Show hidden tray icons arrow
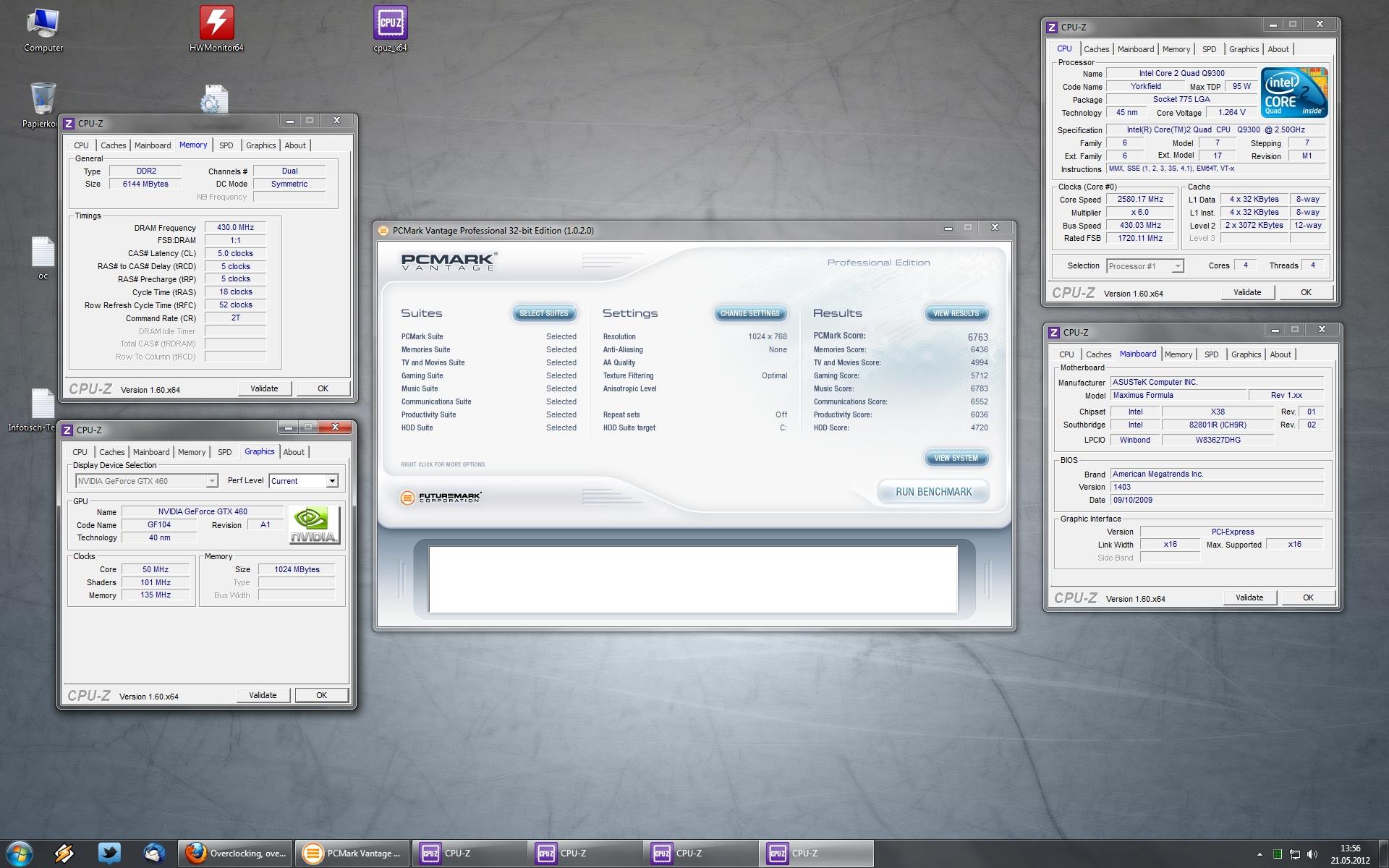The width and height of the screenshot is (1389, 868). click(1260, 854)
